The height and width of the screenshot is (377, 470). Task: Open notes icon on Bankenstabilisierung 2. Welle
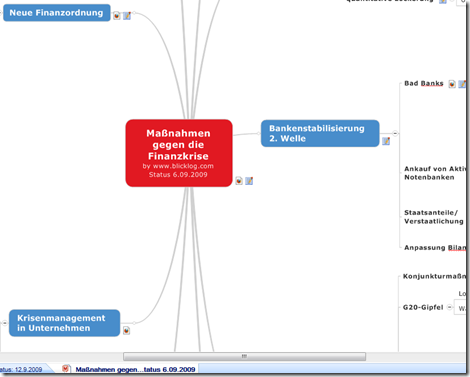coord(386,141)
